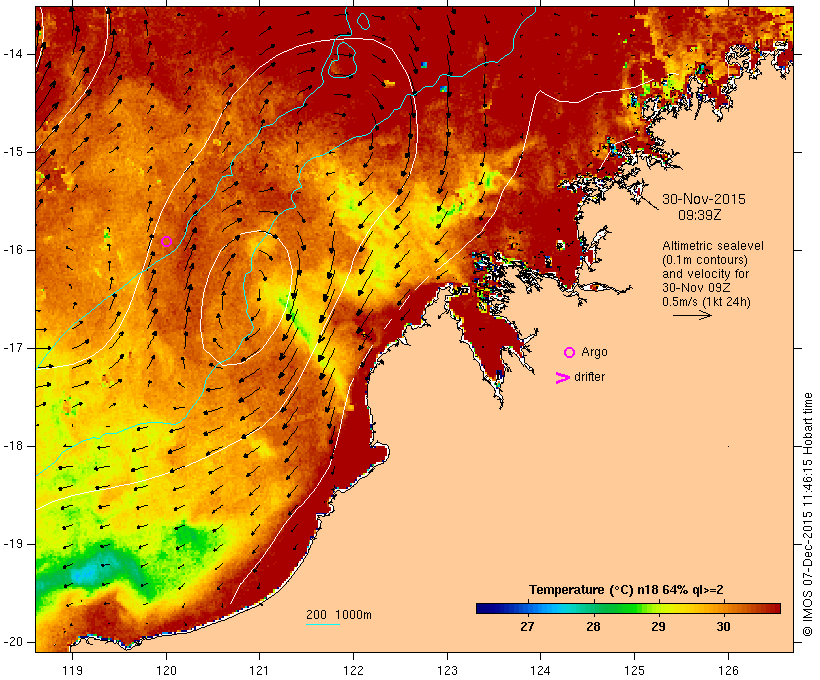Click the '200 1000m' isobath label
Image resolution: width=820 pixels, height=680 pixels.
click(339, 615)
